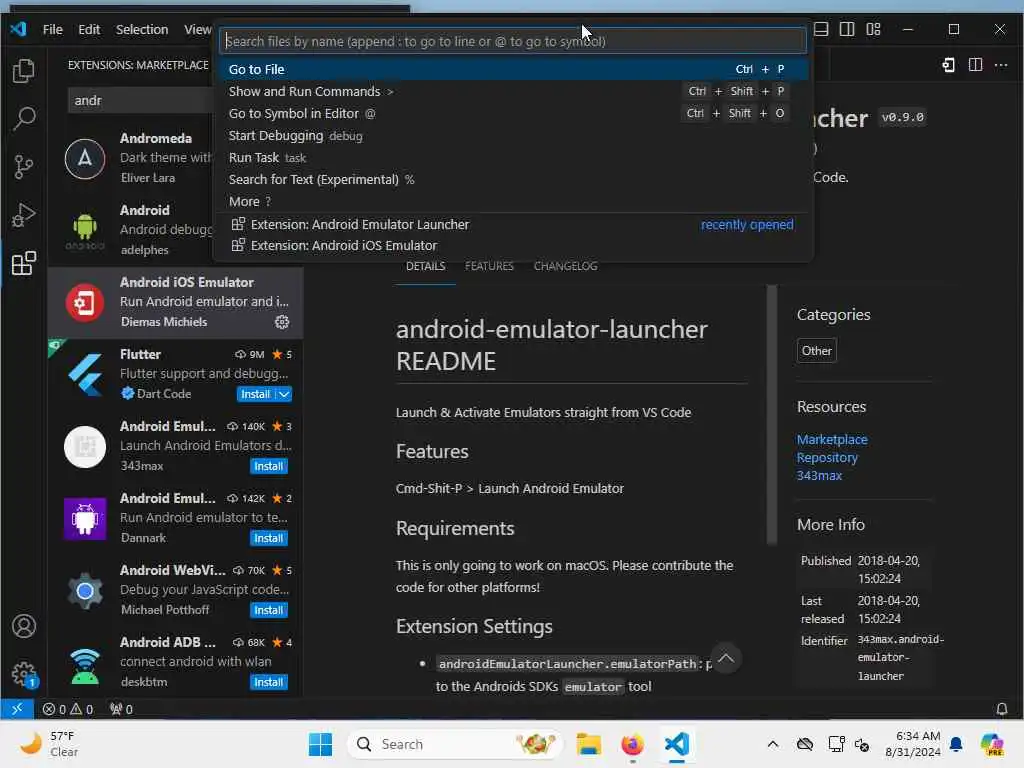
Task: Open notifications bell in VS Code status bar
Action: click(x=1001, y=709)
